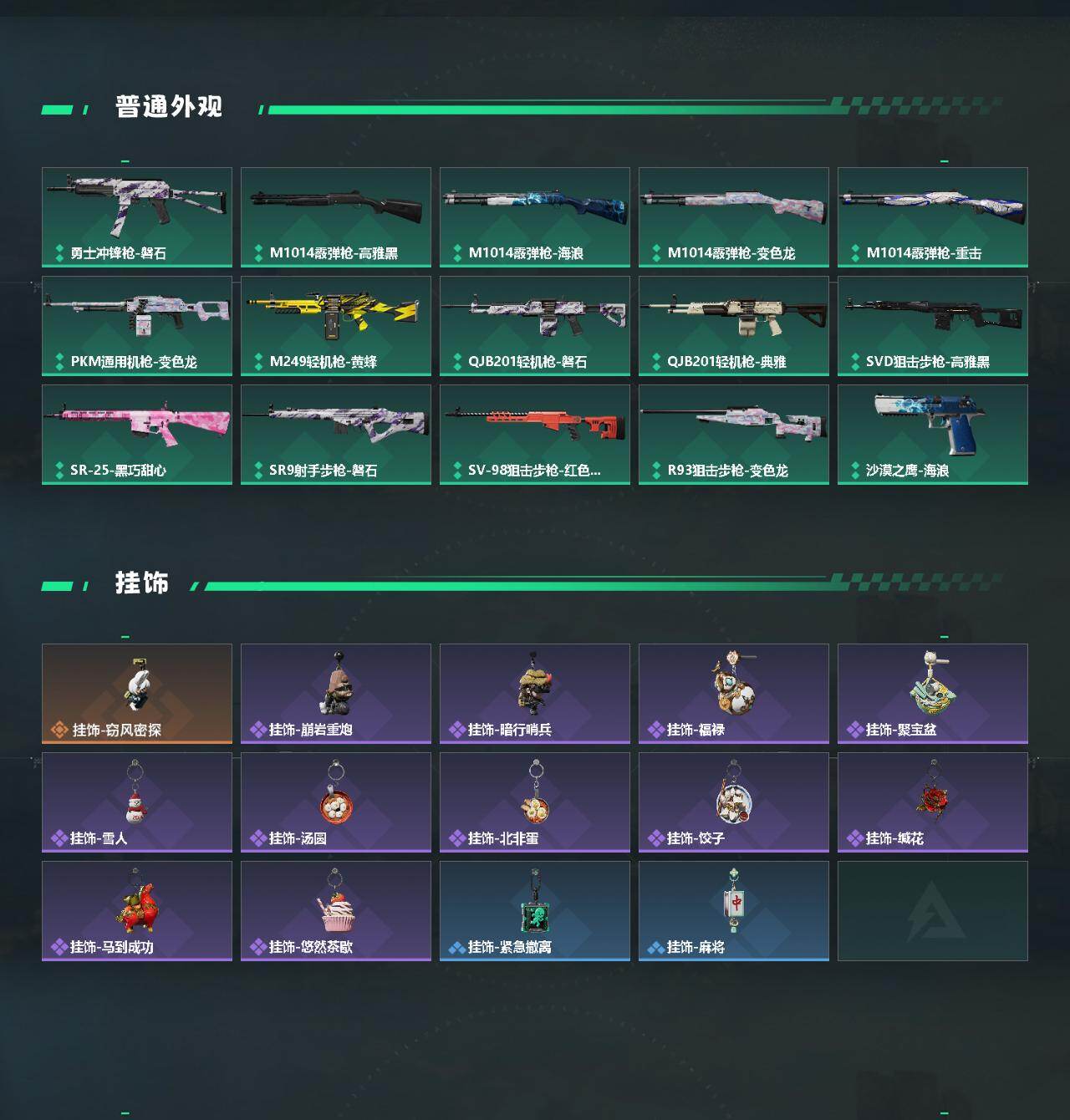Select the 勇士冲锋枪-磐石 weapon skin card
1070x1120 pixels.
click(137, 217)
